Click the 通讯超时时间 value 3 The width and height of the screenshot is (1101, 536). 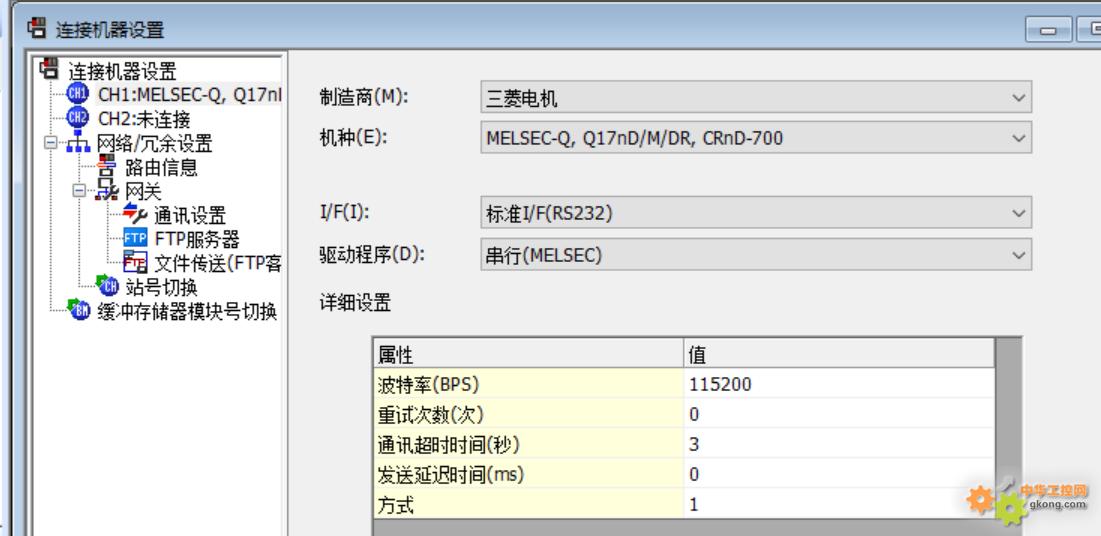(839, 444)
